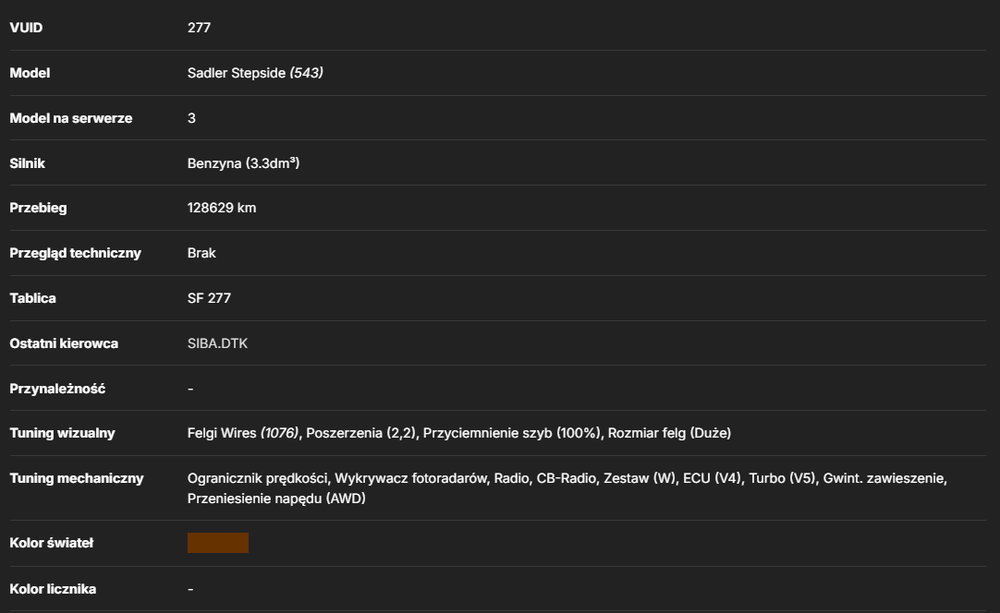The height and width of the screenshot is (613, 1000).
Task: Select the Benzyna (3.3dm³) engine value
Action: 244,163
